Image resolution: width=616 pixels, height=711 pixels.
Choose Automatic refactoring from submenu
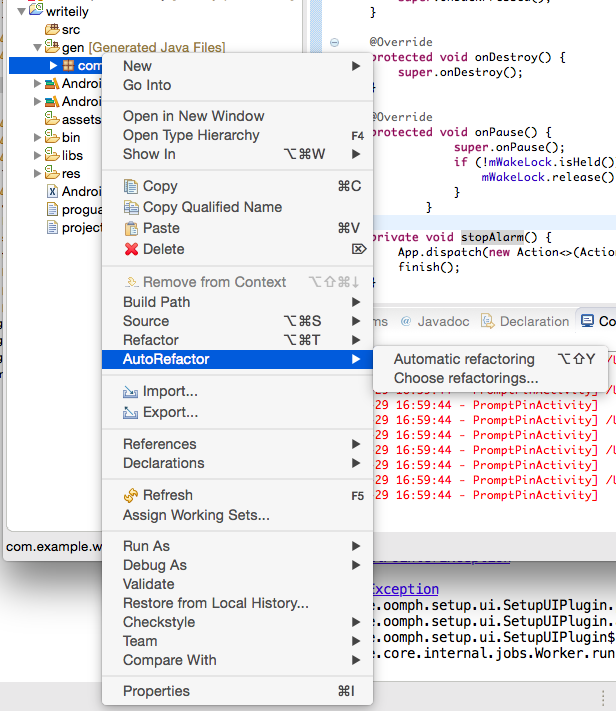(x=464, y=359)
